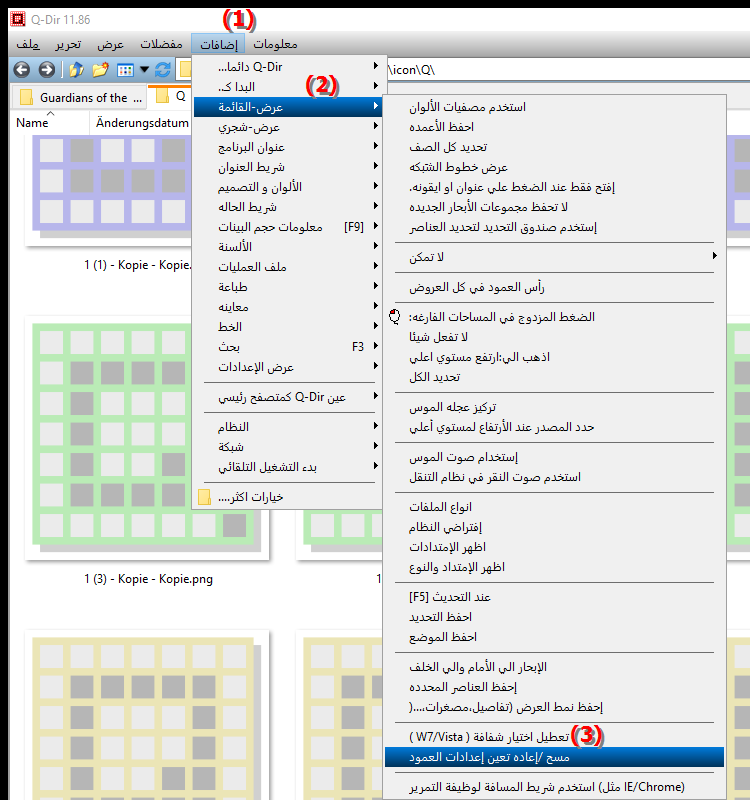Go up one folder level icon
750x800 pixels.
click(x=76, y=69)
